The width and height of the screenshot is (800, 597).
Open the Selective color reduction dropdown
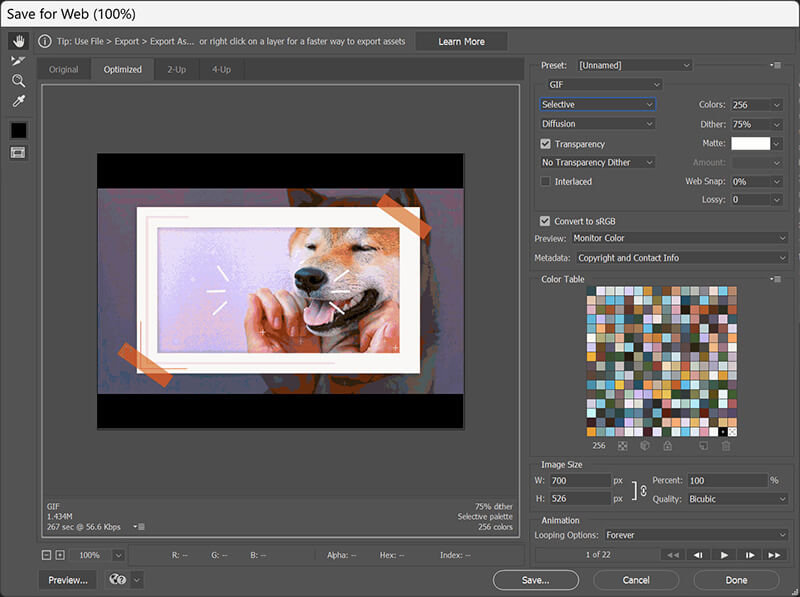point(597,104)
